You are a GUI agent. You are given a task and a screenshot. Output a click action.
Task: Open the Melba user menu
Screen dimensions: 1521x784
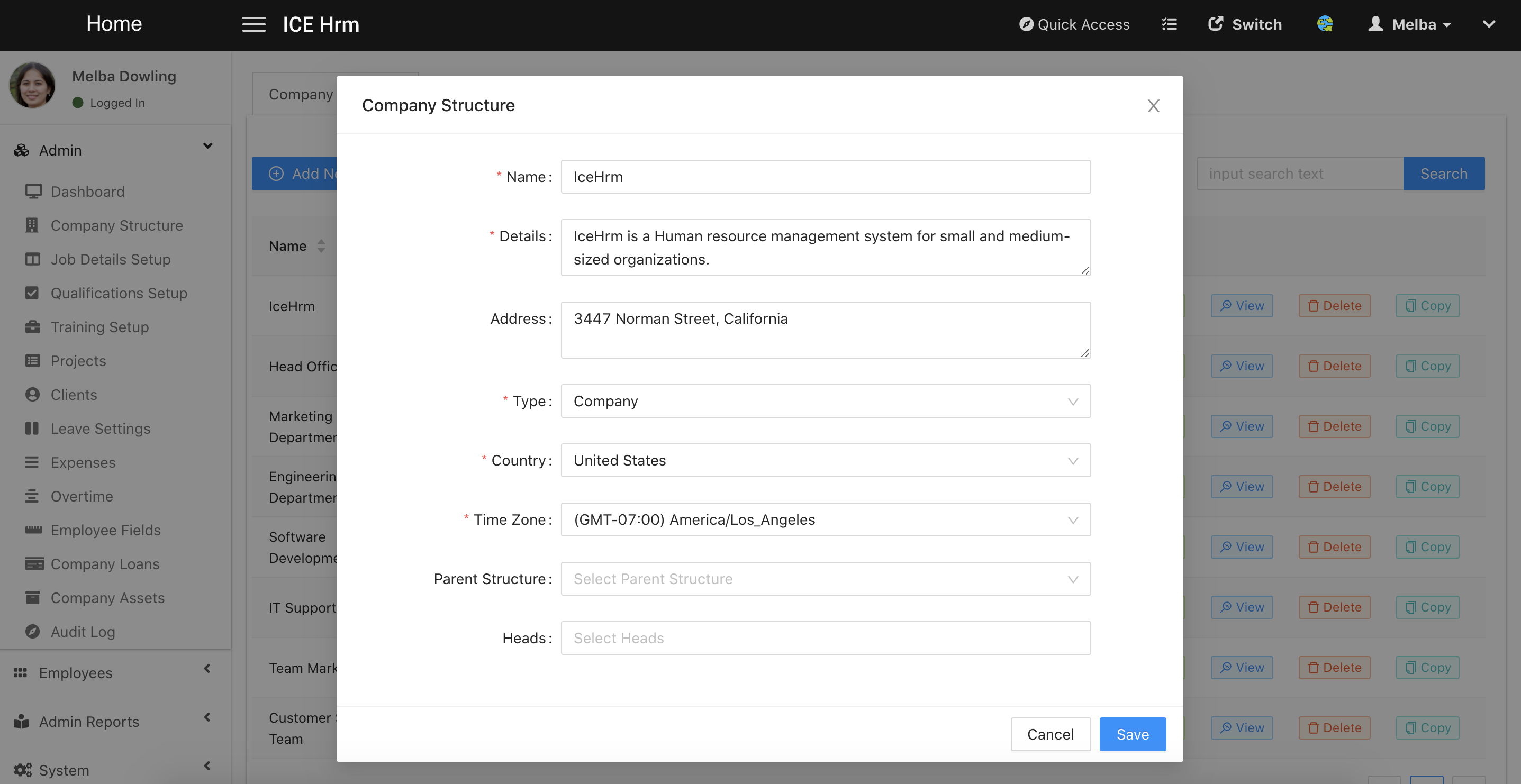pyautogui.click(x=1409, y=24)
